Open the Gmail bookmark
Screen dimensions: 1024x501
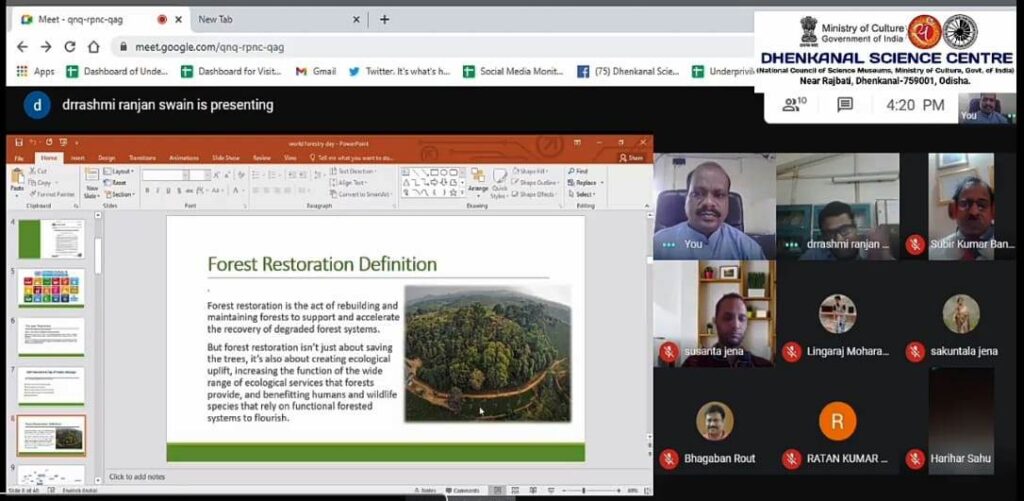point(316,71)
